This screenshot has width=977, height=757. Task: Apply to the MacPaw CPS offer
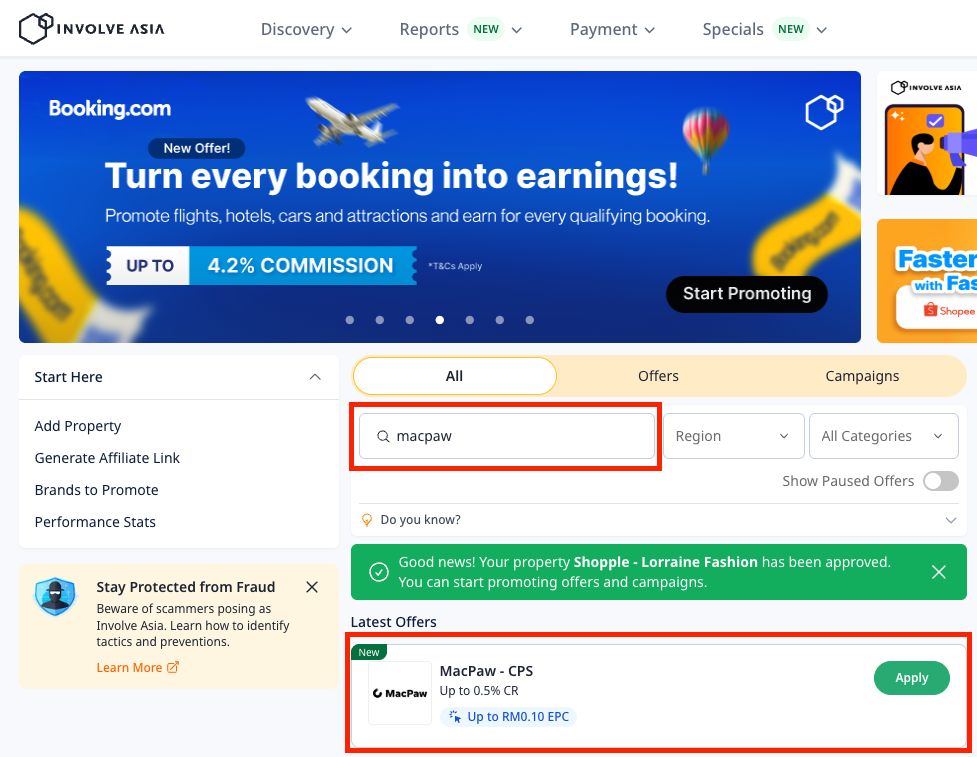click(912, 678)
